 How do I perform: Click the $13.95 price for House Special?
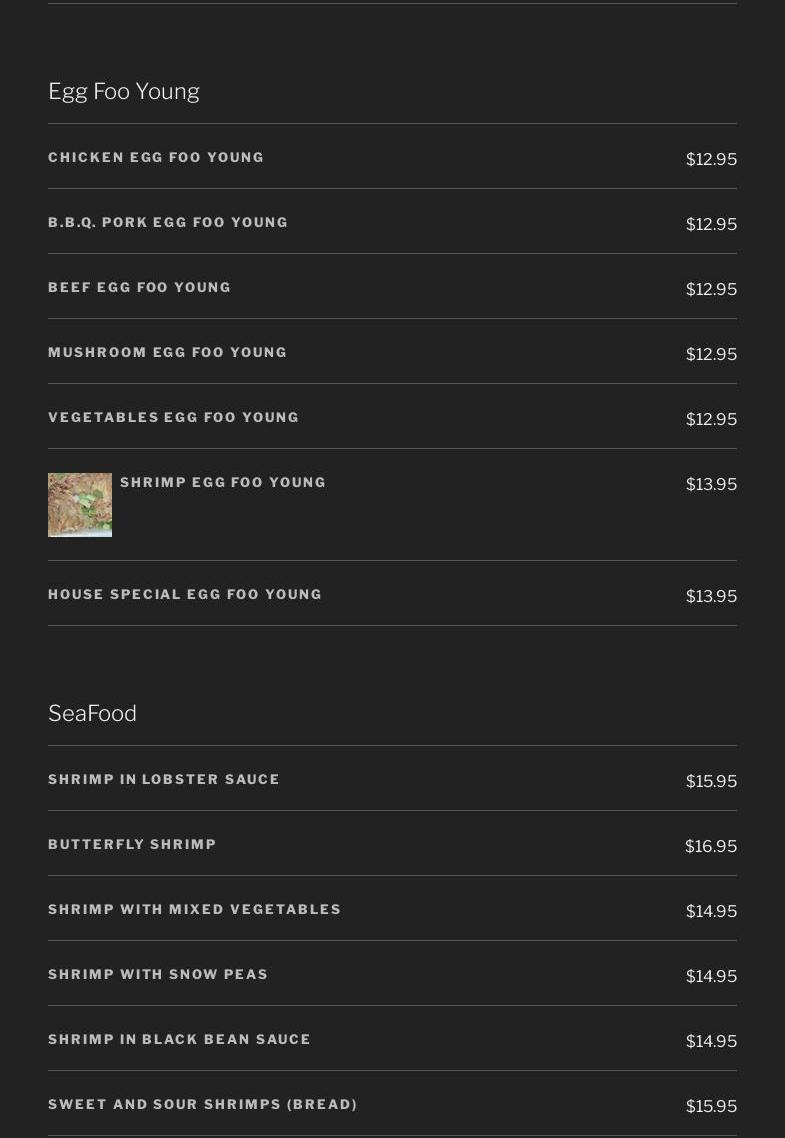point(712,596)
